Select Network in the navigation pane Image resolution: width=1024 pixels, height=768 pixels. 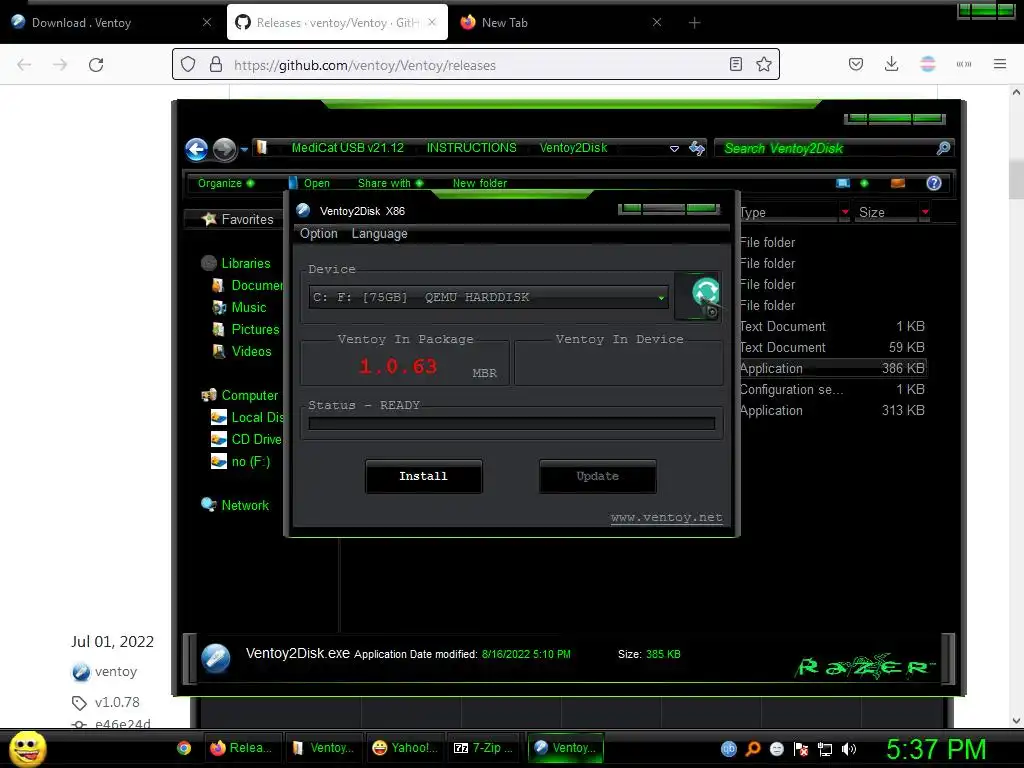tap(235, 505)
